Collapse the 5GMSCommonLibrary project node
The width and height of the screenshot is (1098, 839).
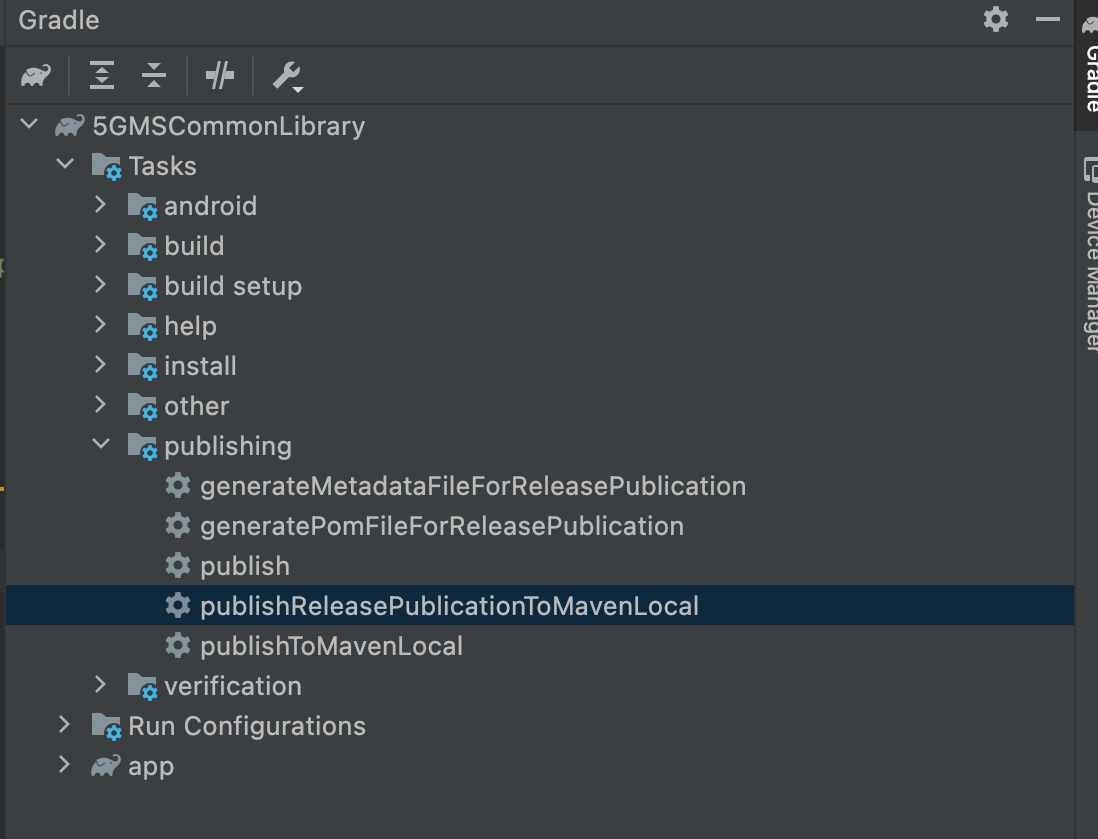click(28, 124)
